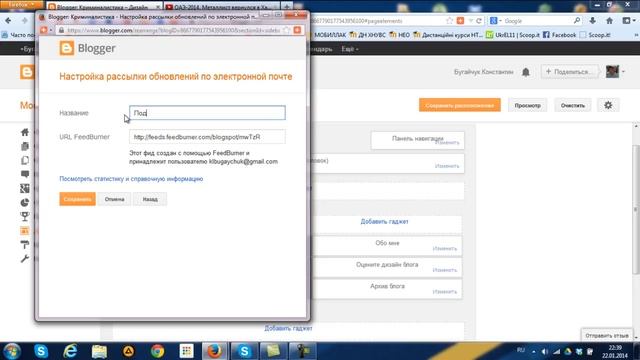Focus the URL FeedBurner input field
640x360 pixels.
(x=207, y=137)
